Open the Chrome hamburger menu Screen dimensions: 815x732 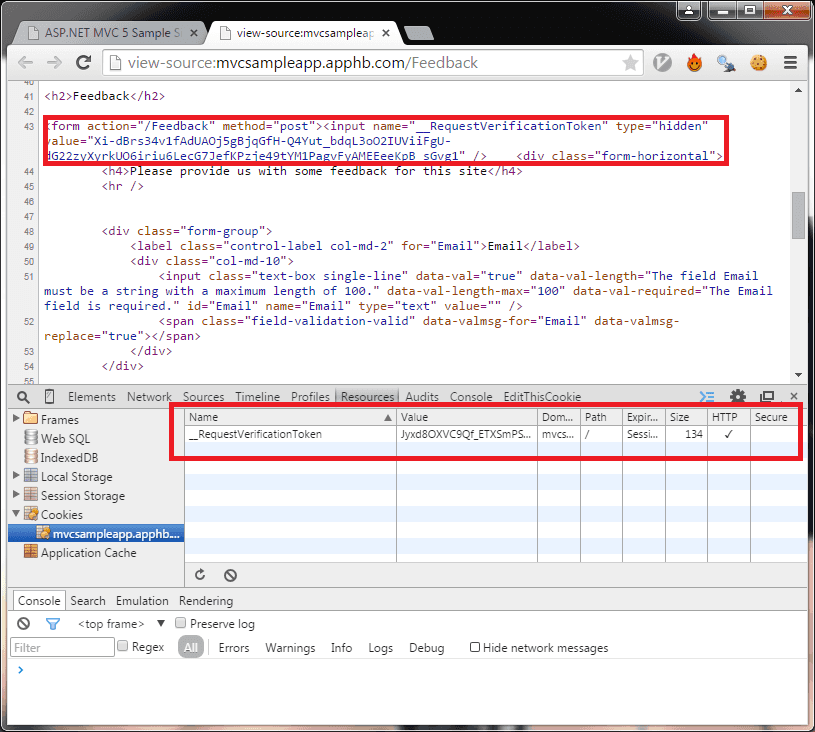pyautogui.click(x=790, y=63)
